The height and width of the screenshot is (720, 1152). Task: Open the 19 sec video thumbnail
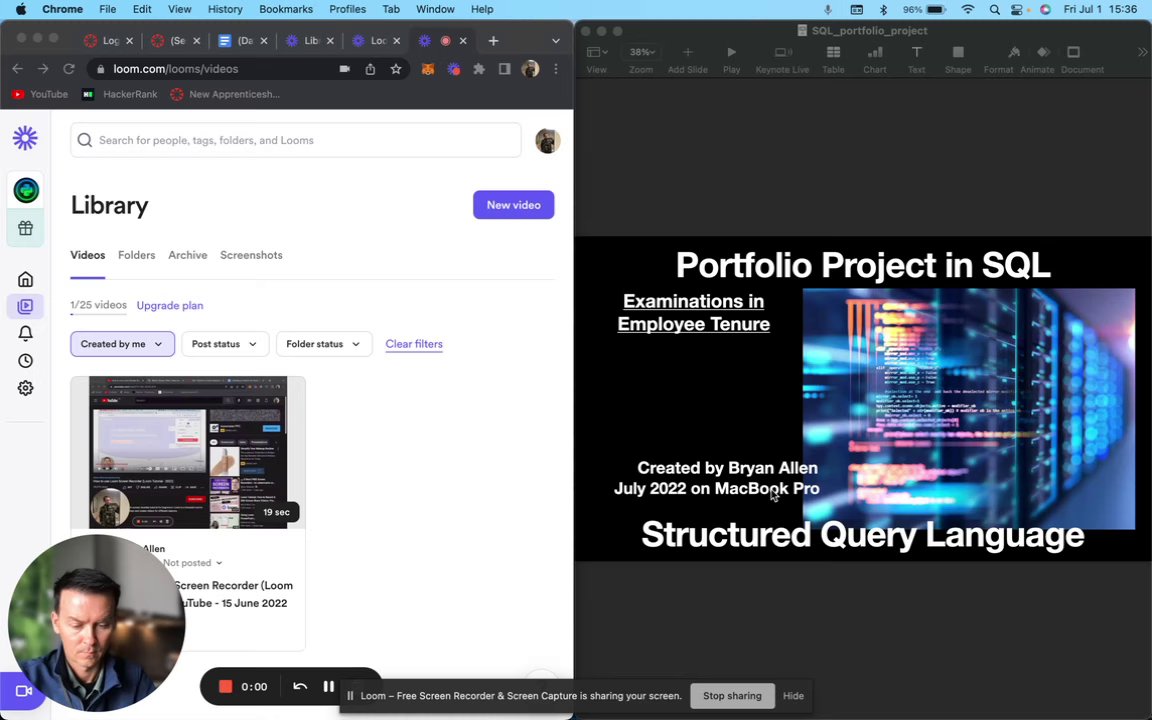(188, 453)
